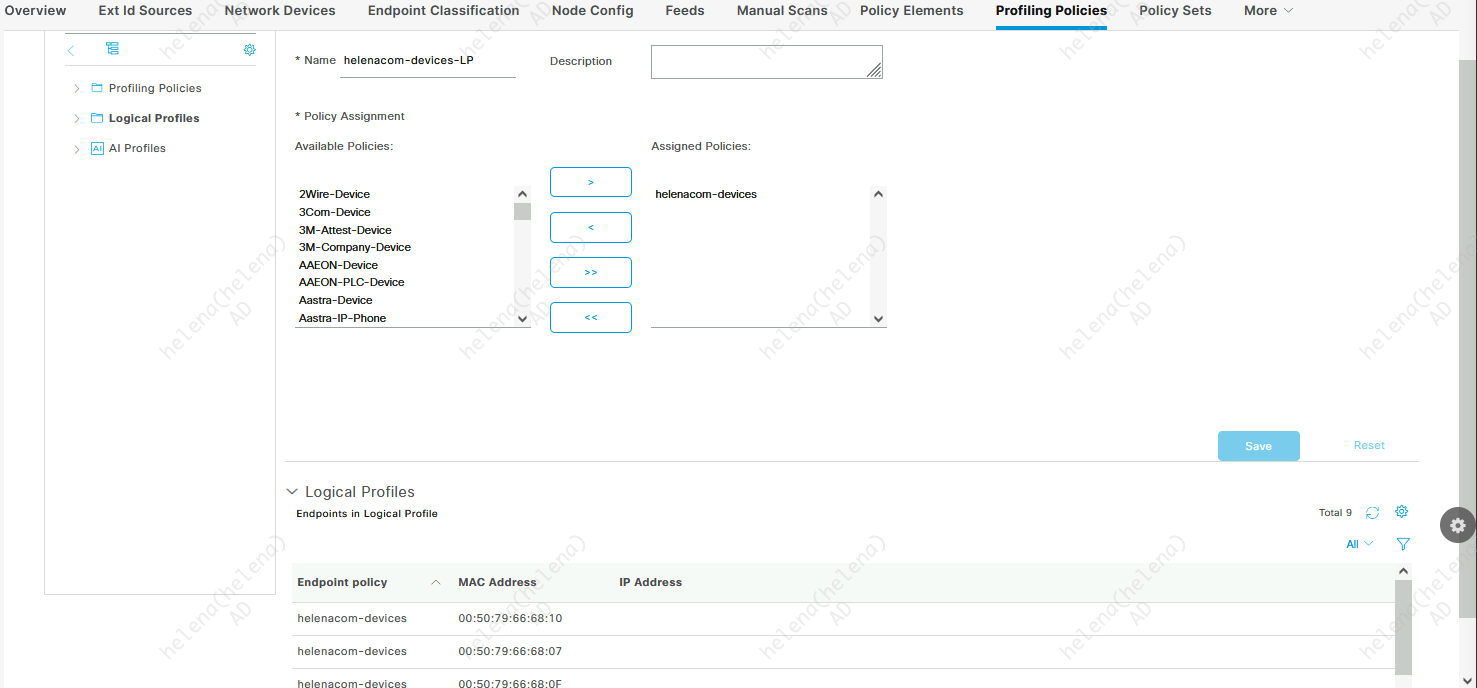Open the left sidebar settings gear

(249, 50)
